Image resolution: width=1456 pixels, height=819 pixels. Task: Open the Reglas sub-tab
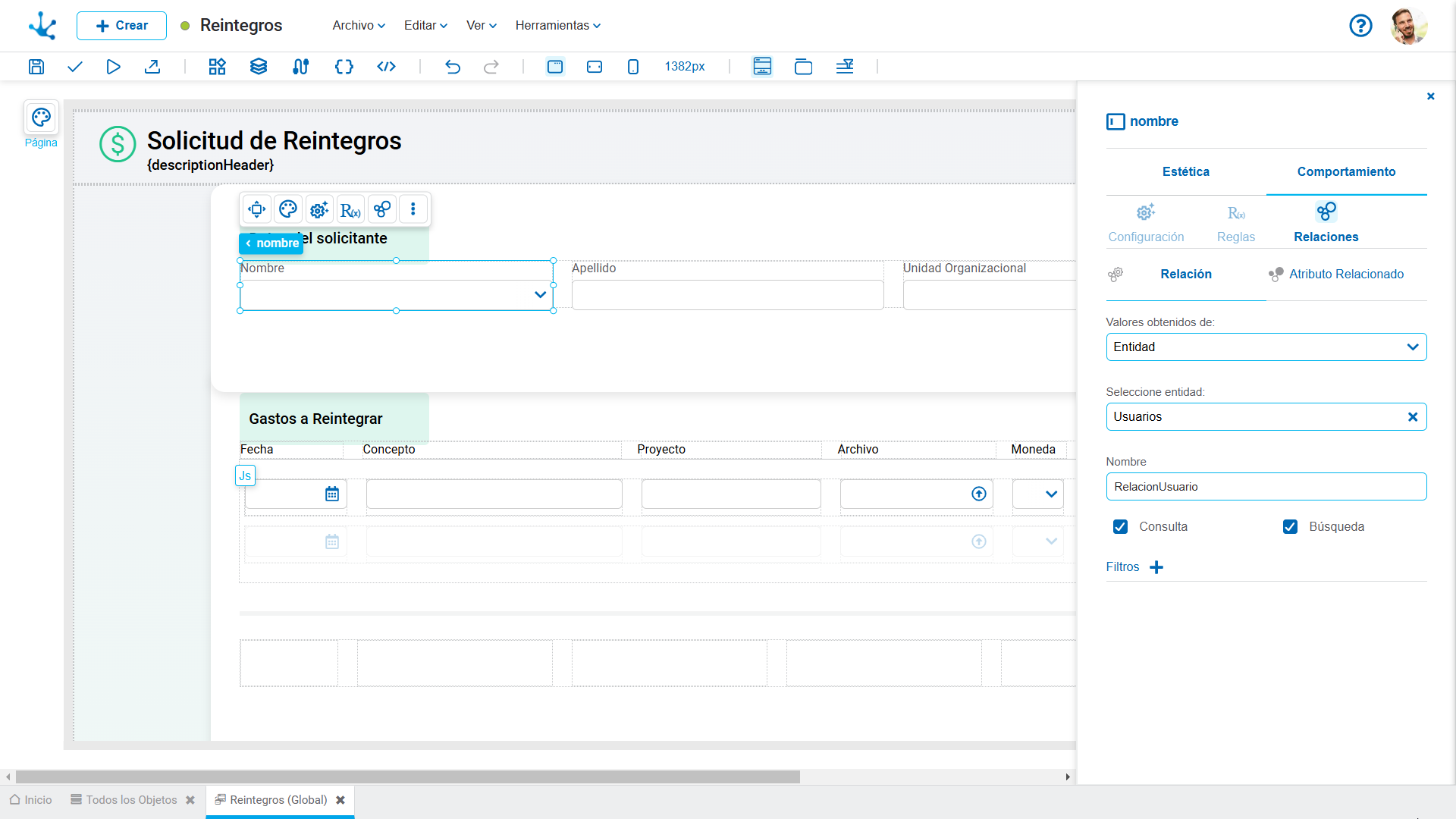(1236, 223)
